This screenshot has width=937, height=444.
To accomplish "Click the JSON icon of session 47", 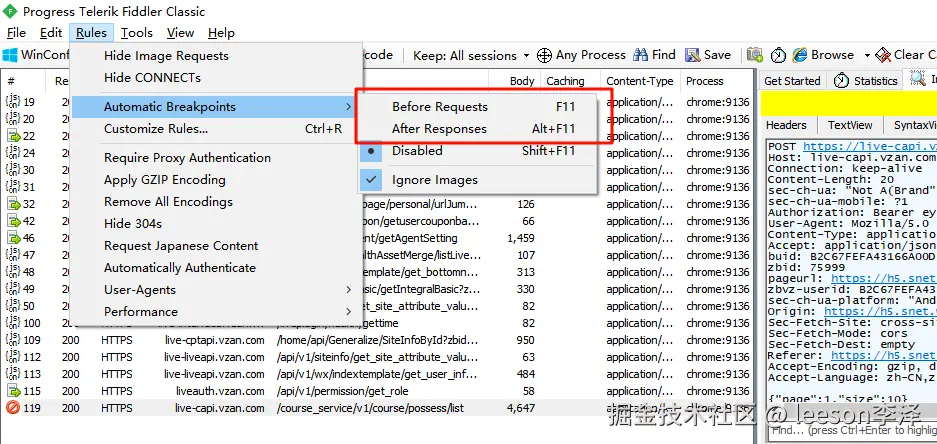I will coord(13,255).
